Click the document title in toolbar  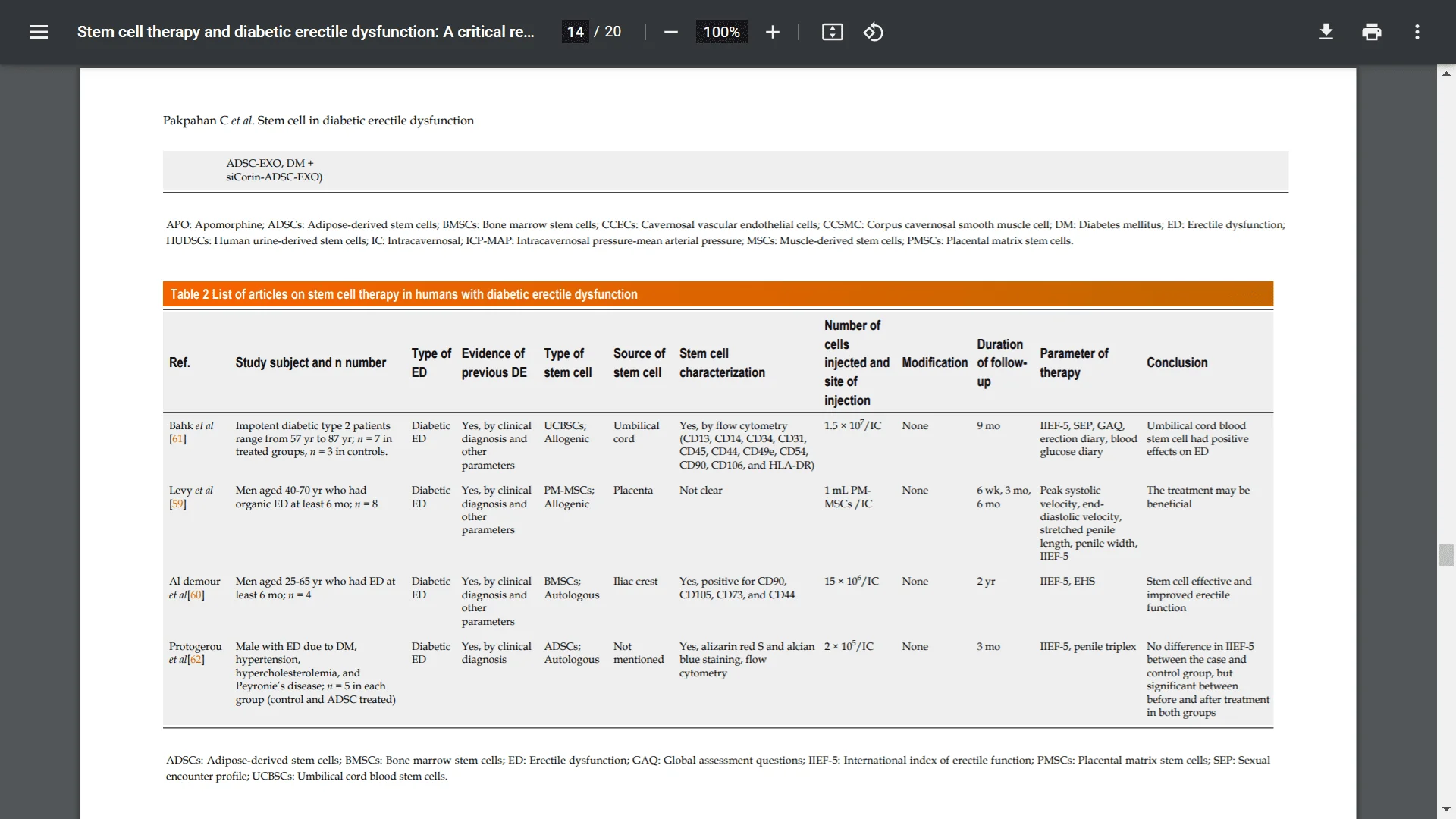coord(306,32)
